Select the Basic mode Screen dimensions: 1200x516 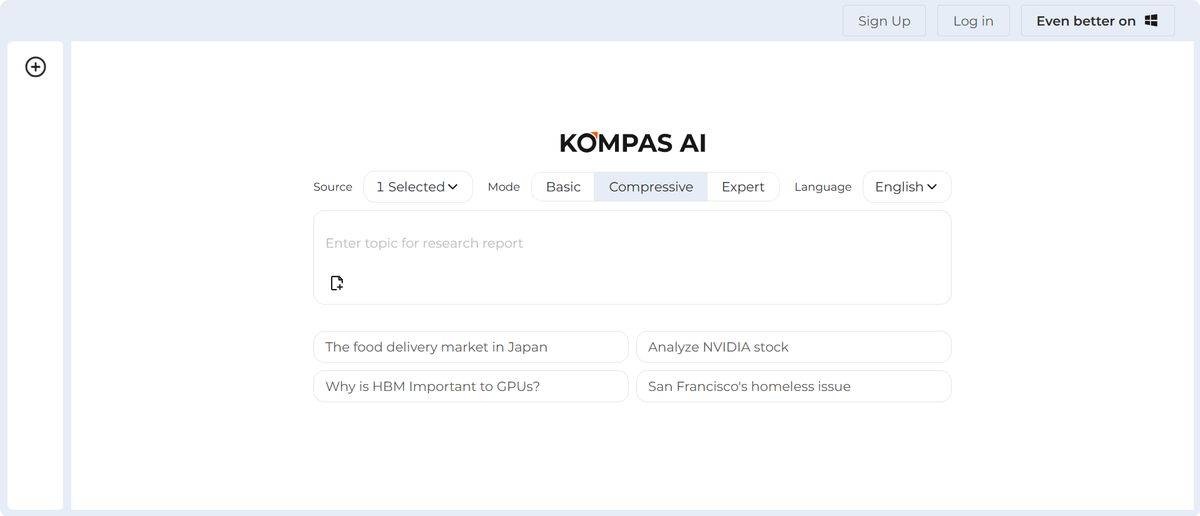pos(563,187)
